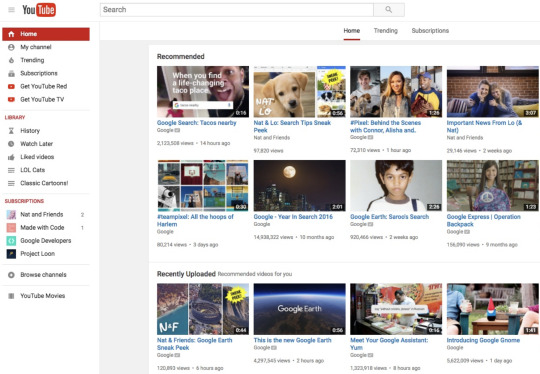Open Introducing Google Gnome title
Viewport: 540px width, 374px height.
tap(483, 340)
